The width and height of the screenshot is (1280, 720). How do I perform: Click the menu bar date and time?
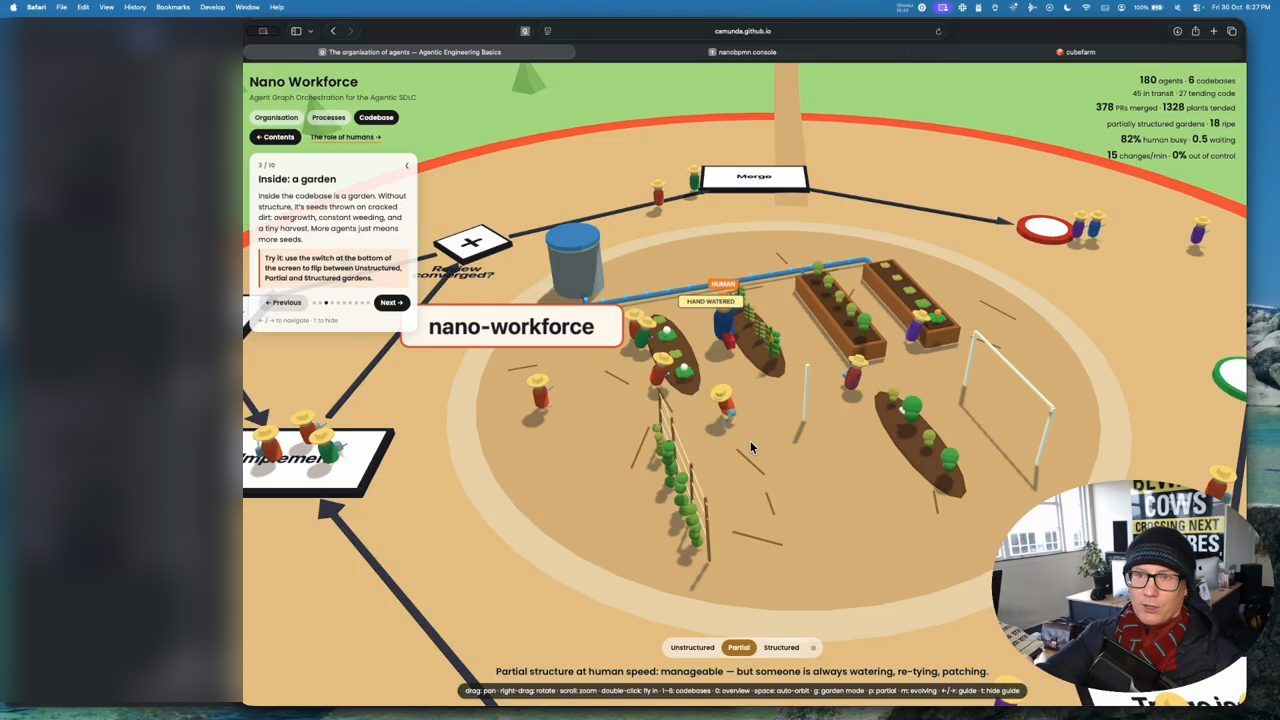click(x=1239, y=7)
